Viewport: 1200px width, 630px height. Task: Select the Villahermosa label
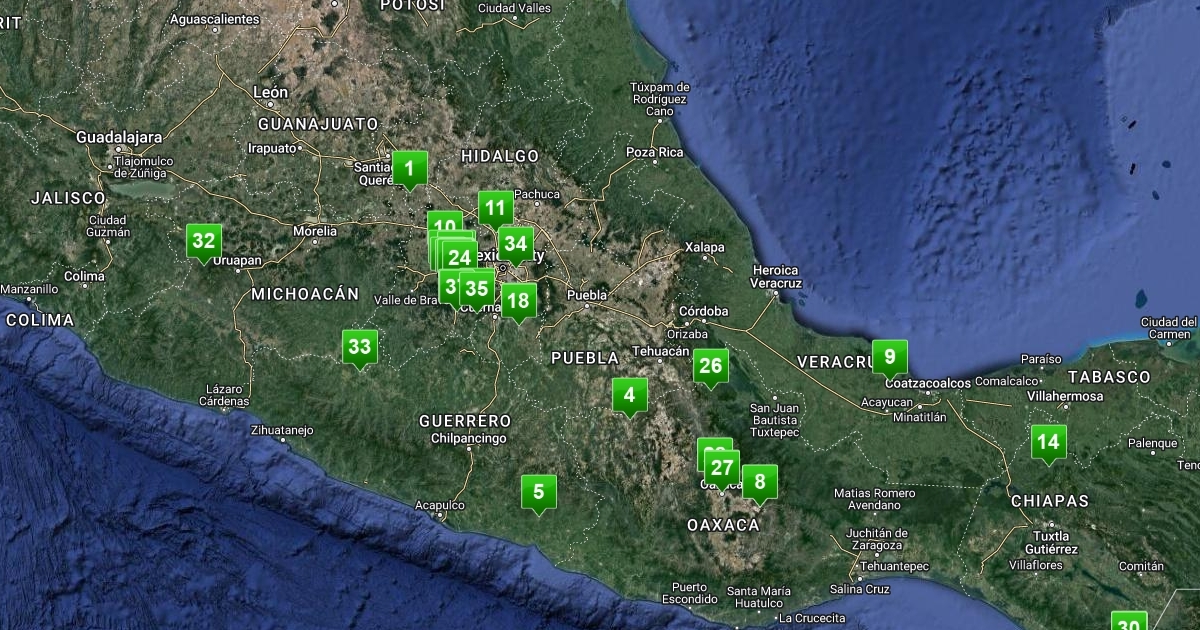(x=1065, y=396)
